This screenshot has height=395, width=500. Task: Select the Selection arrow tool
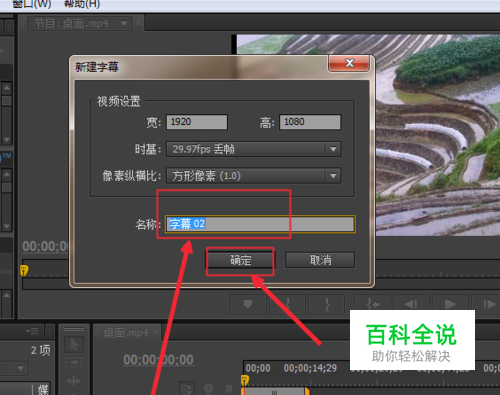[x=74, y=345]
